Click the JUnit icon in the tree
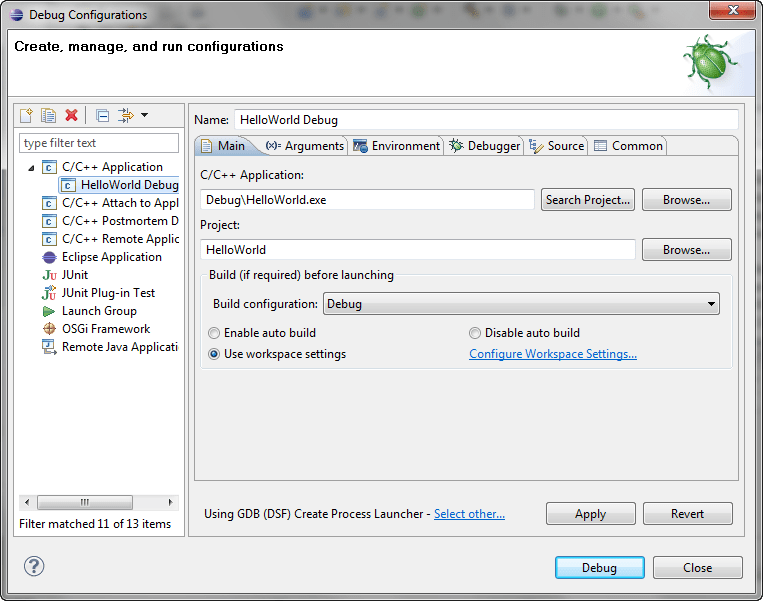763x601 pixels. point(49,275)
